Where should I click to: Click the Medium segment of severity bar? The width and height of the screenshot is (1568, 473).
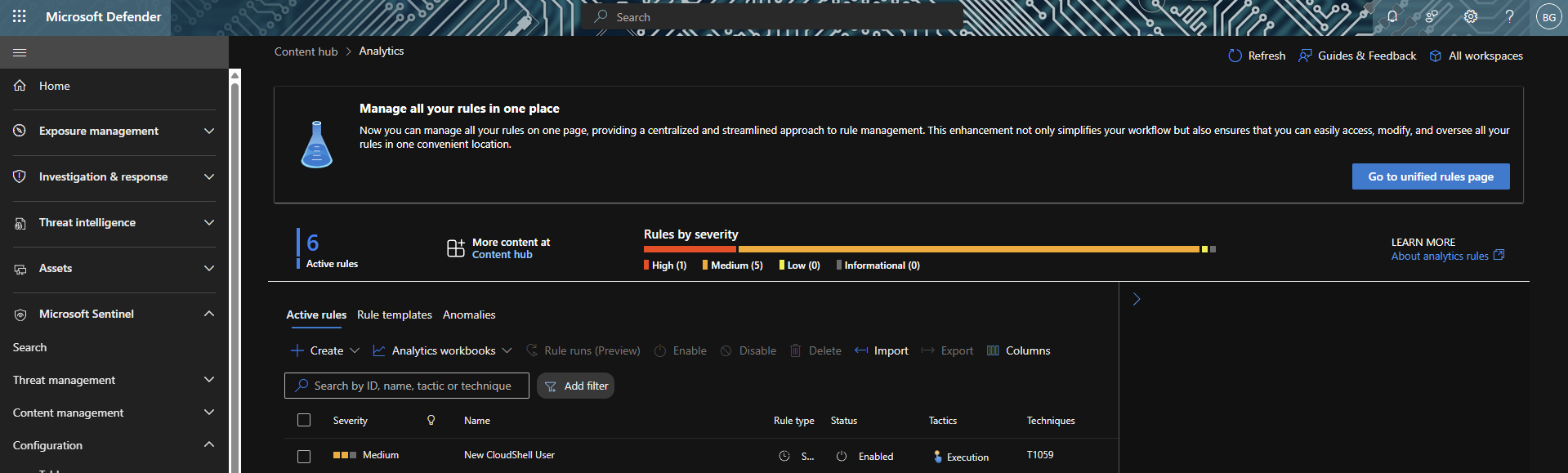click(x=968, y=249)
